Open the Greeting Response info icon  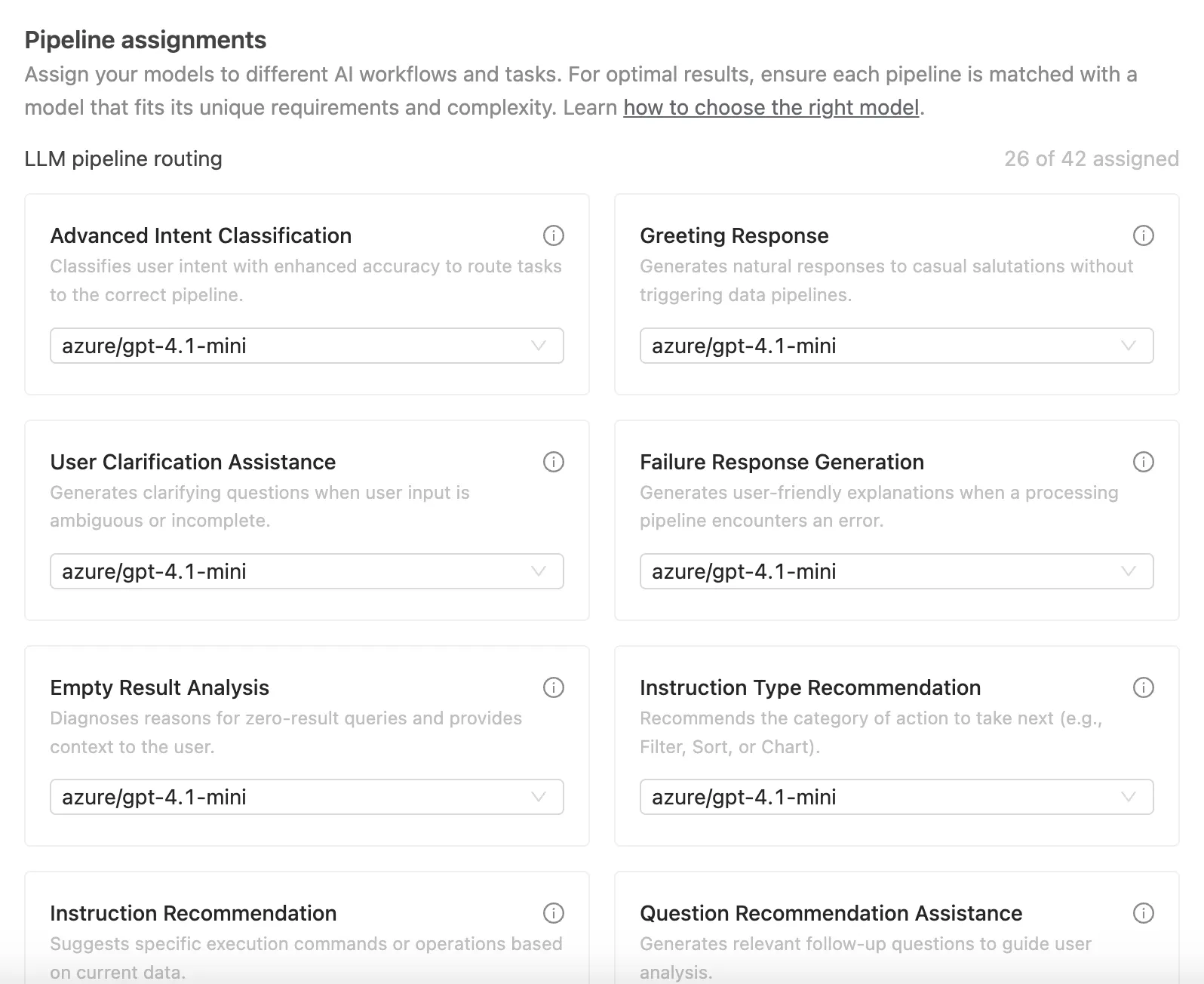pos(1144,236)
